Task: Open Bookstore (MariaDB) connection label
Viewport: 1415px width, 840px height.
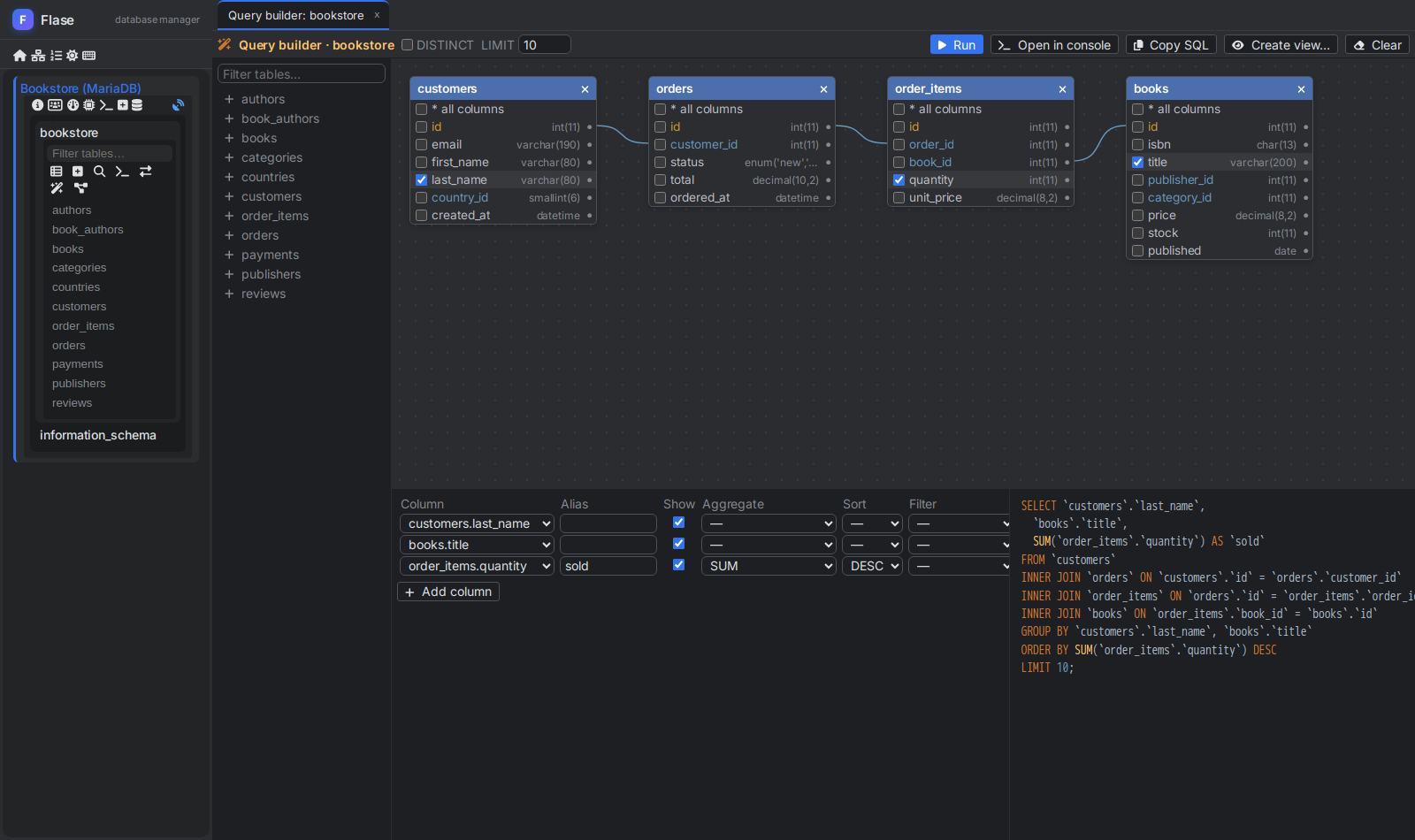Action: point(80,88)
